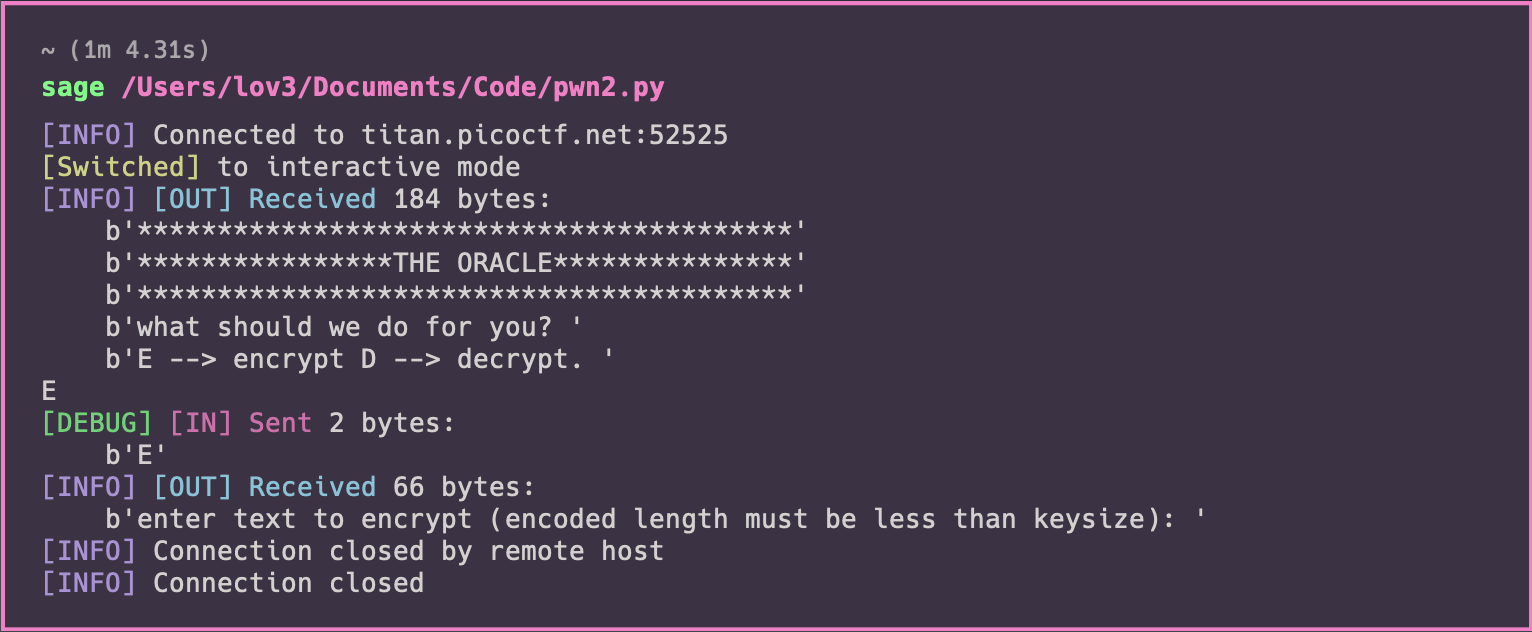Click the b'E' sent bytes line
1532x632 pixels.
pos(137,455)
